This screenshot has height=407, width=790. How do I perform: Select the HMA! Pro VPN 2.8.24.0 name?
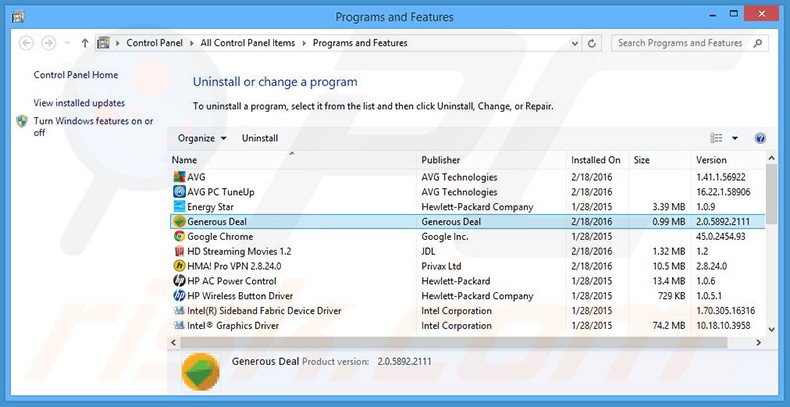(234, 266)
